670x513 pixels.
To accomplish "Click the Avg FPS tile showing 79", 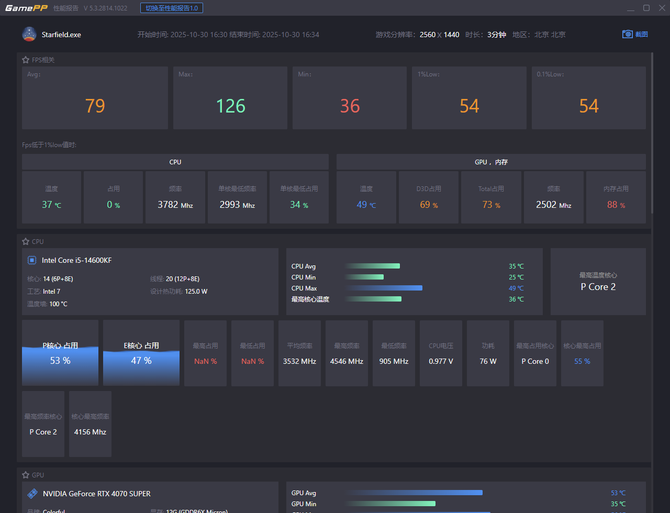I will (95, 98).
